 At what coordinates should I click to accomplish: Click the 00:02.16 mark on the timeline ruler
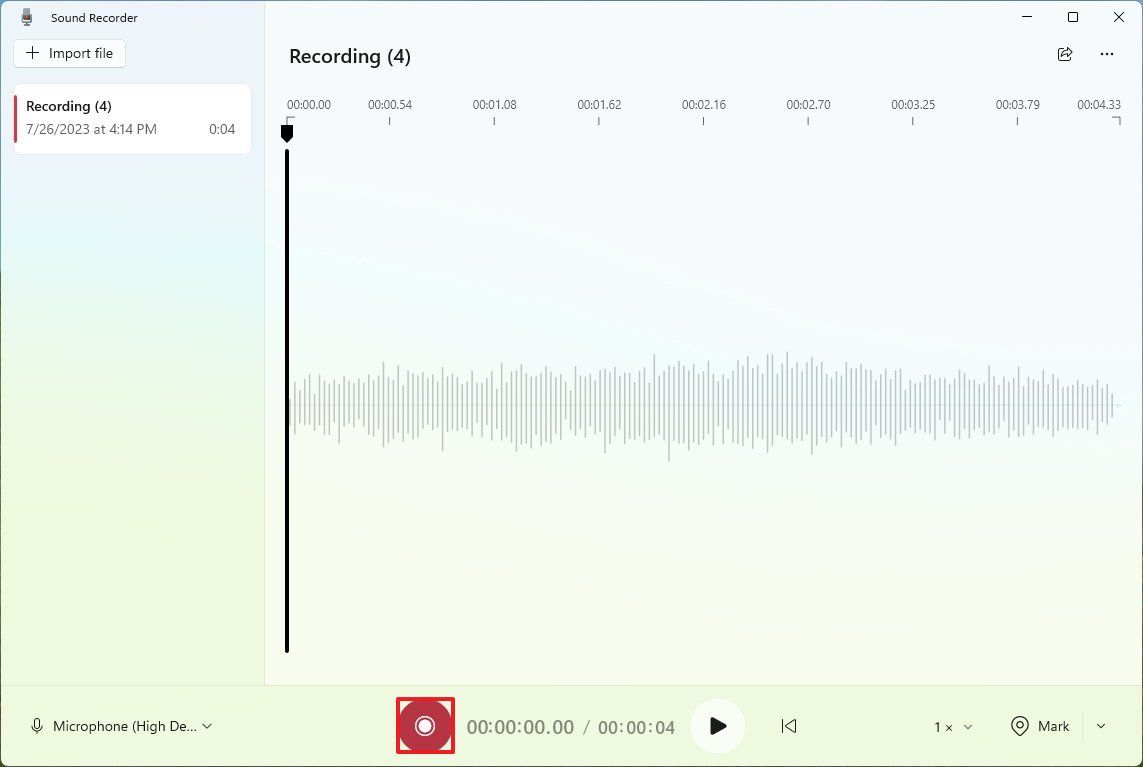703,105
